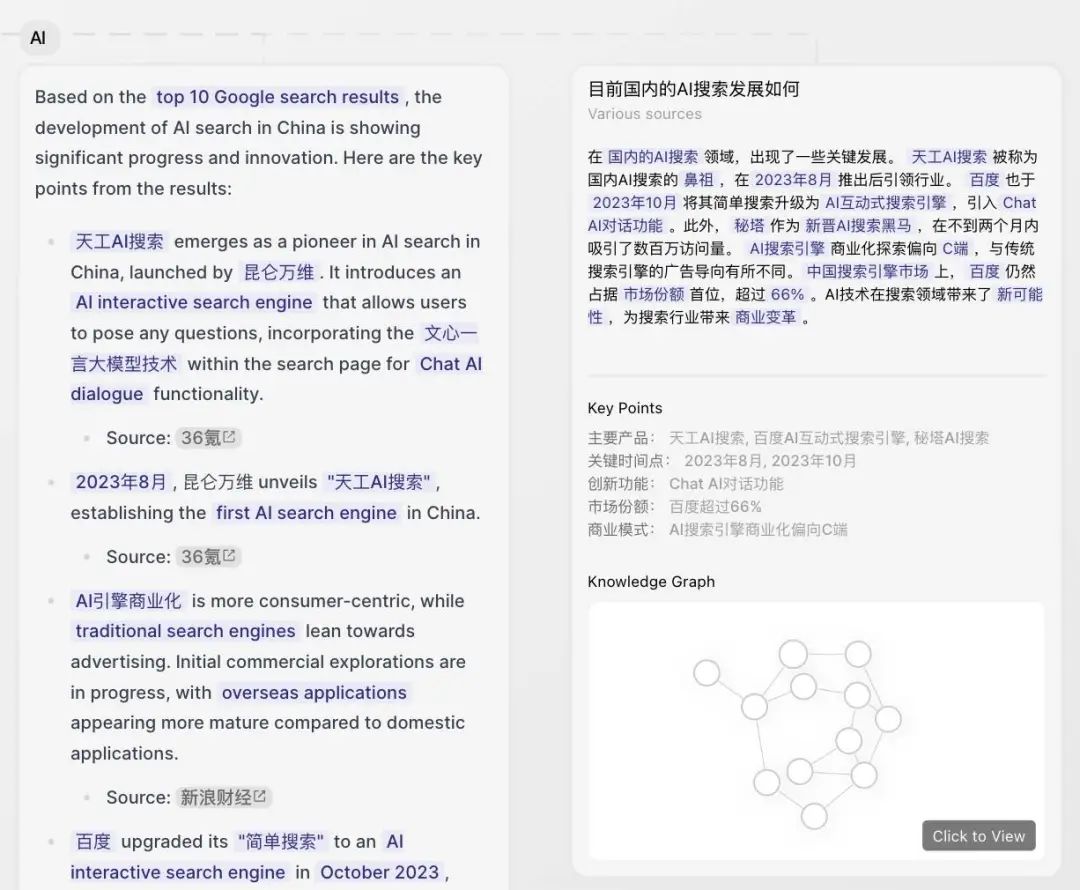Click AI搜索引擎 before 商业化探索偏向
This screenshot has width=1080, height=890.
[787, 249]
